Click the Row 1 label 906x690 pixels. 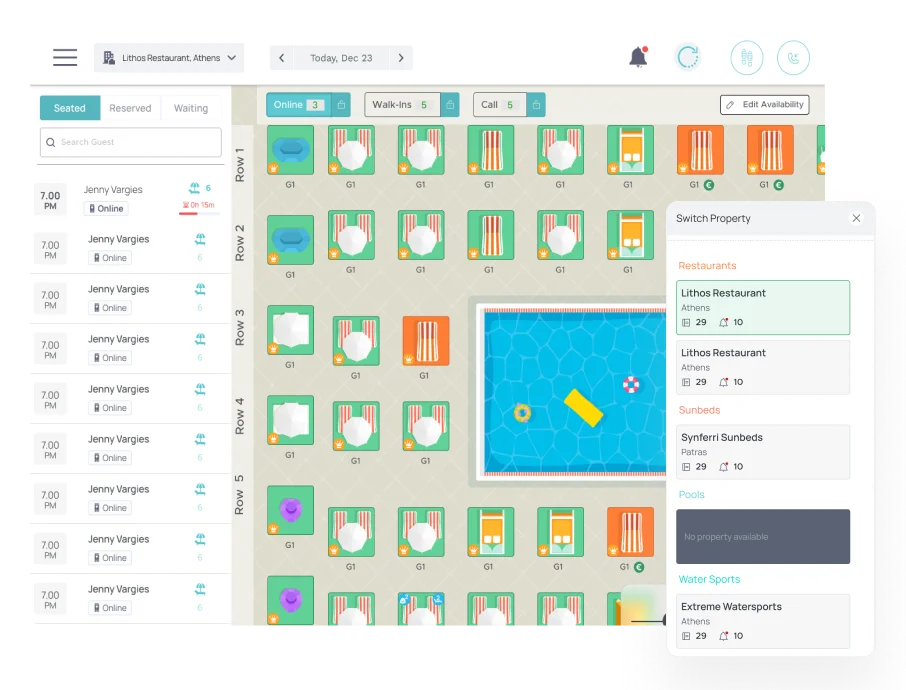[239, 165]
